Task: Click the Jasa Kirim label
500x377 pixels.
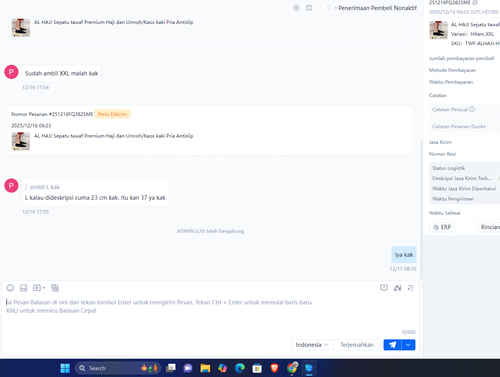Action: click(440, 142)
